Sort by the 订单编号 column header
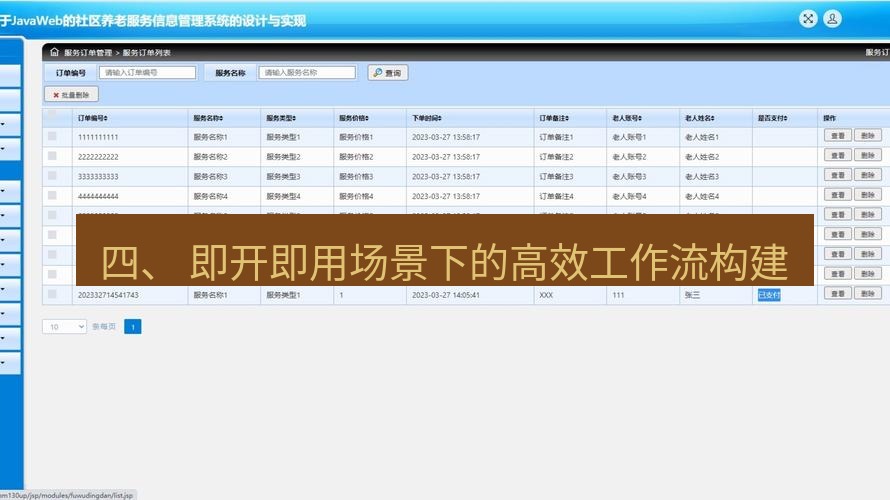890x500 pixels. (93, 118)
